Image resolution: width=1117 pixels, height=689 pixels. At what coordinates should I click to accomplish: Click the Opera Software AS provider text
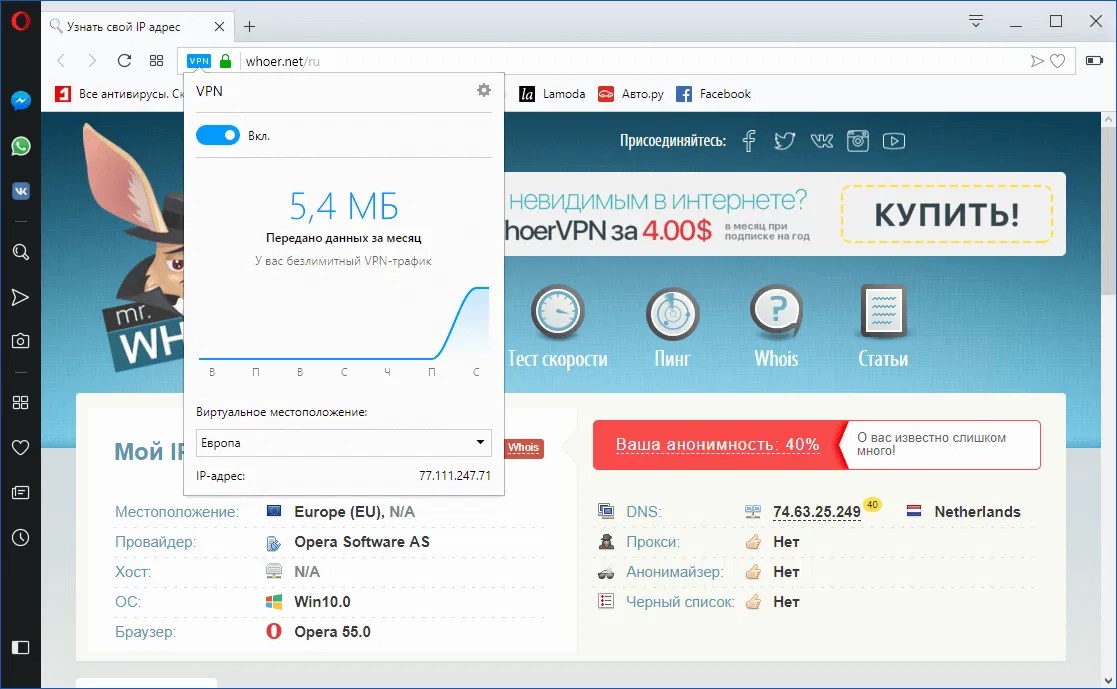pyautogui.click(x=362, y=542)
